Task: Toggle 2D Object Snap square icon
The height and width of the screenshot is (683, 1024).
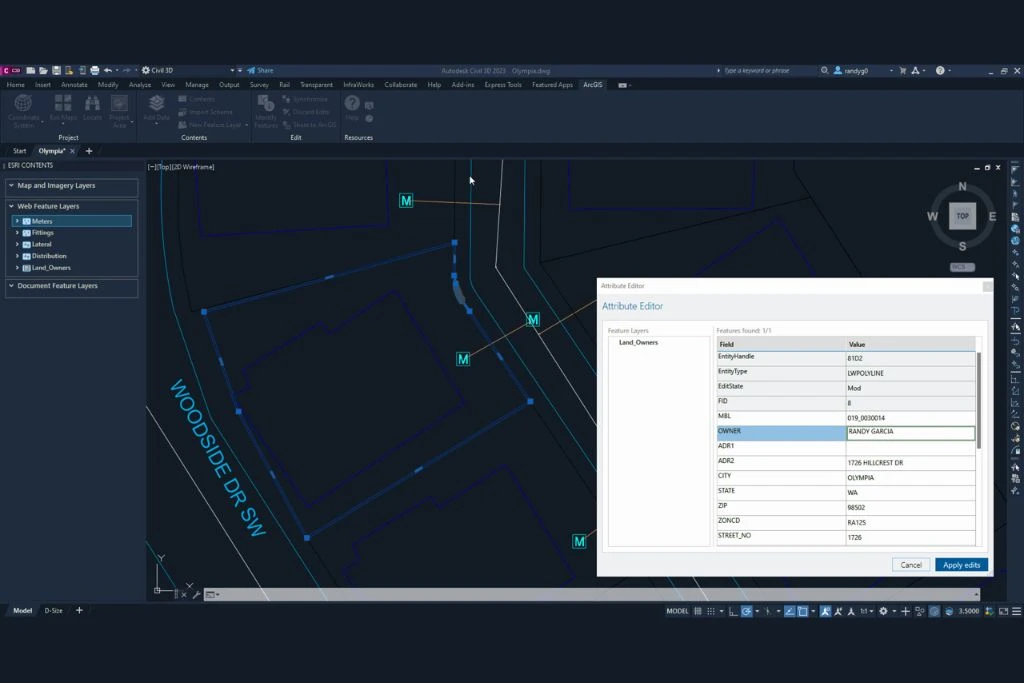Action: pyautogui.click(x=803, y=611)
